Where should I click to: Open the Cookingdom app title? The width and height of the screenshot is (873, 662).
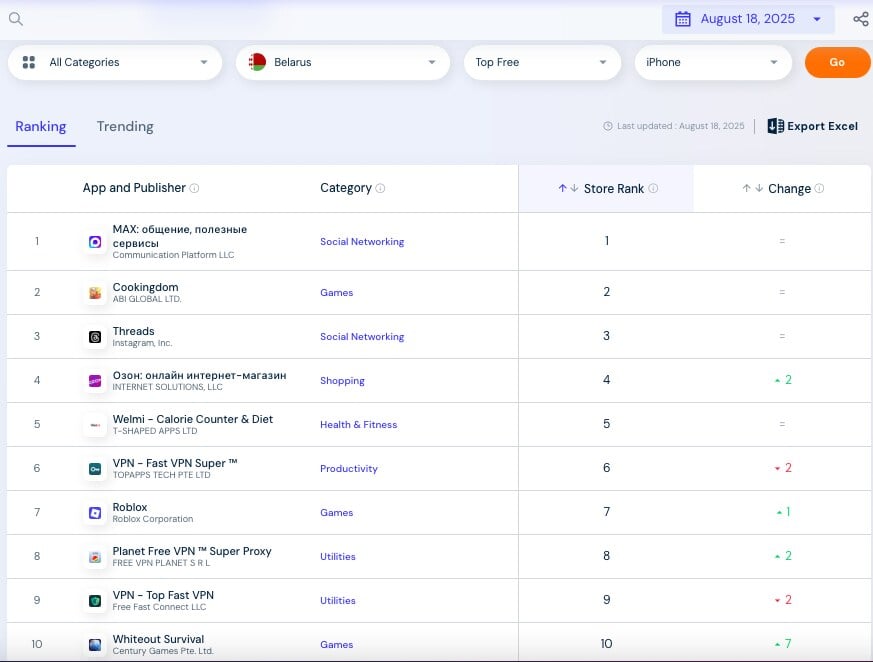tap(145, 287)
